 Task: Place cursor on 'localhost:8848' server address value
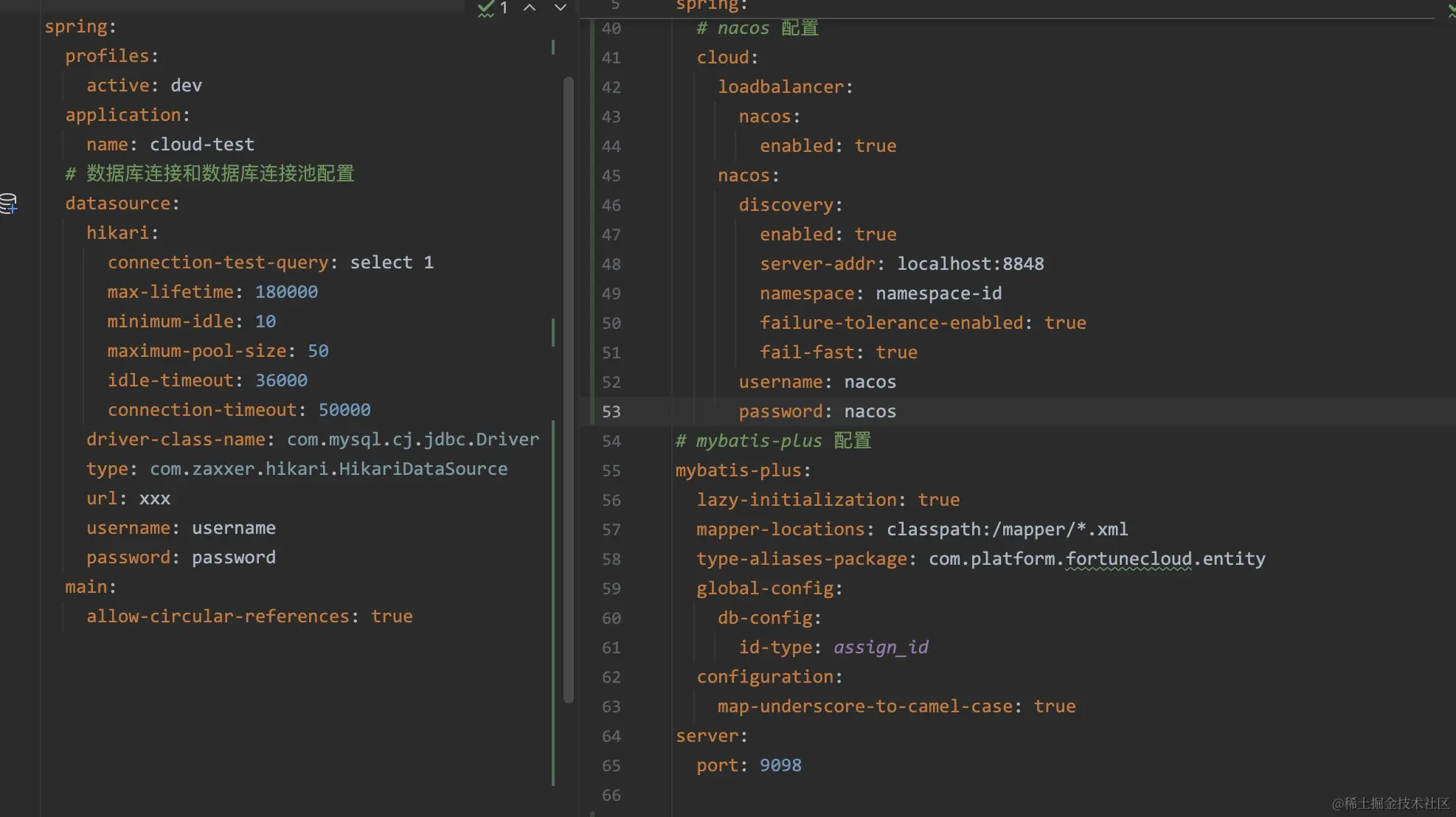tap(970, 264)
